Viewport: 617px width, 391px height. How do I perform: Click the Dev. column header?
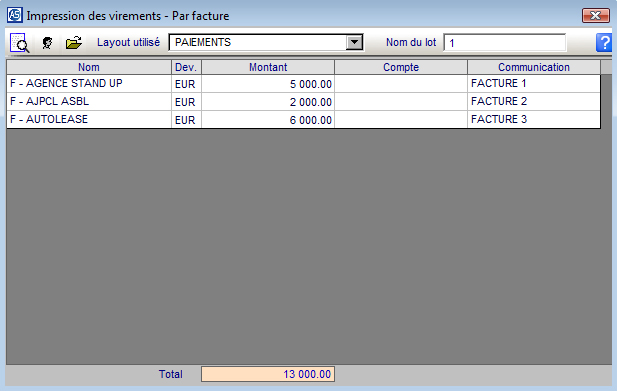coord(186,67)
